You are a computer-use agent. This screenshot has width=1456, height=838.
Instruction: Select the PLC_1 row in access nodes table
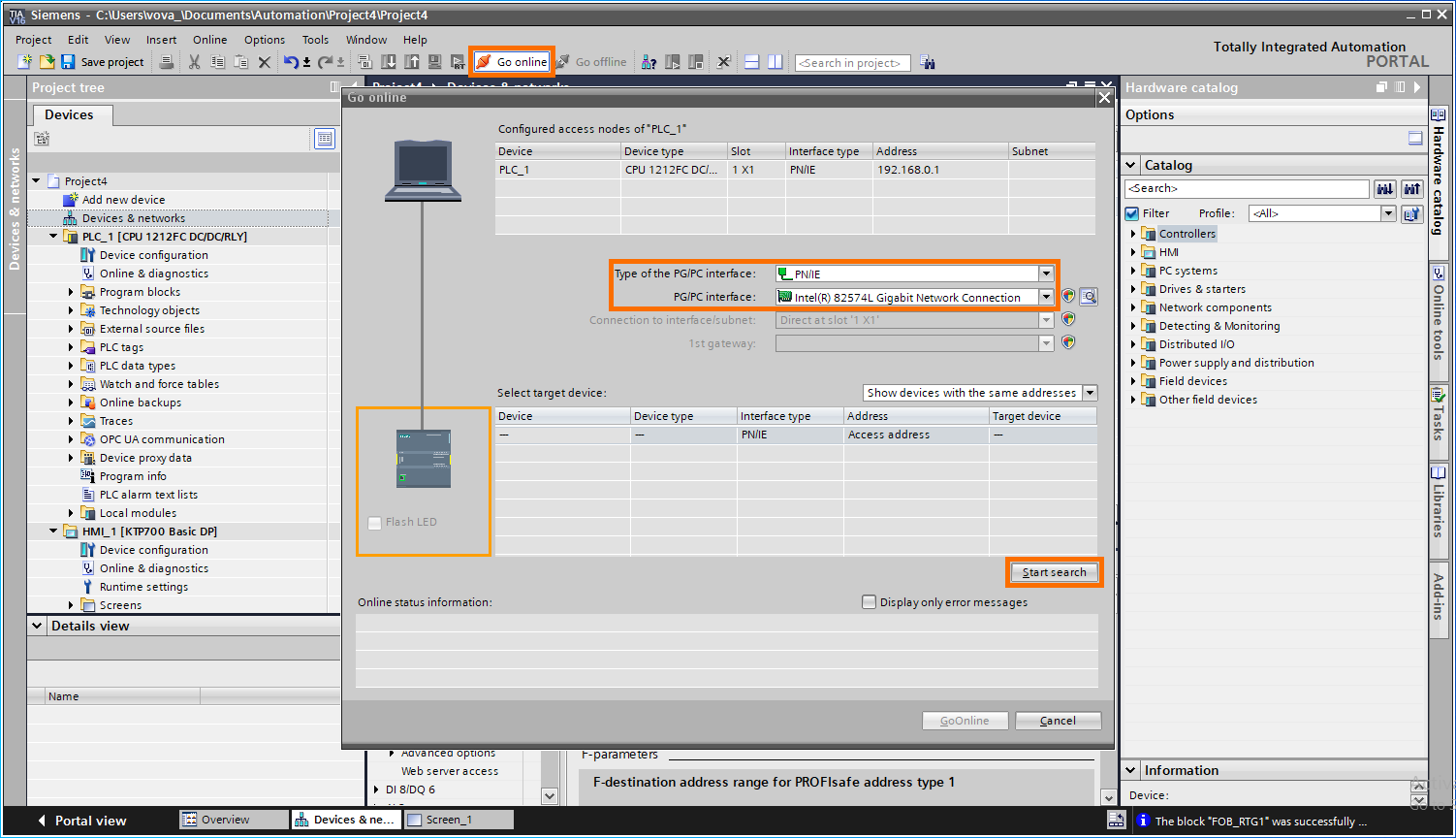pos(795,170)
